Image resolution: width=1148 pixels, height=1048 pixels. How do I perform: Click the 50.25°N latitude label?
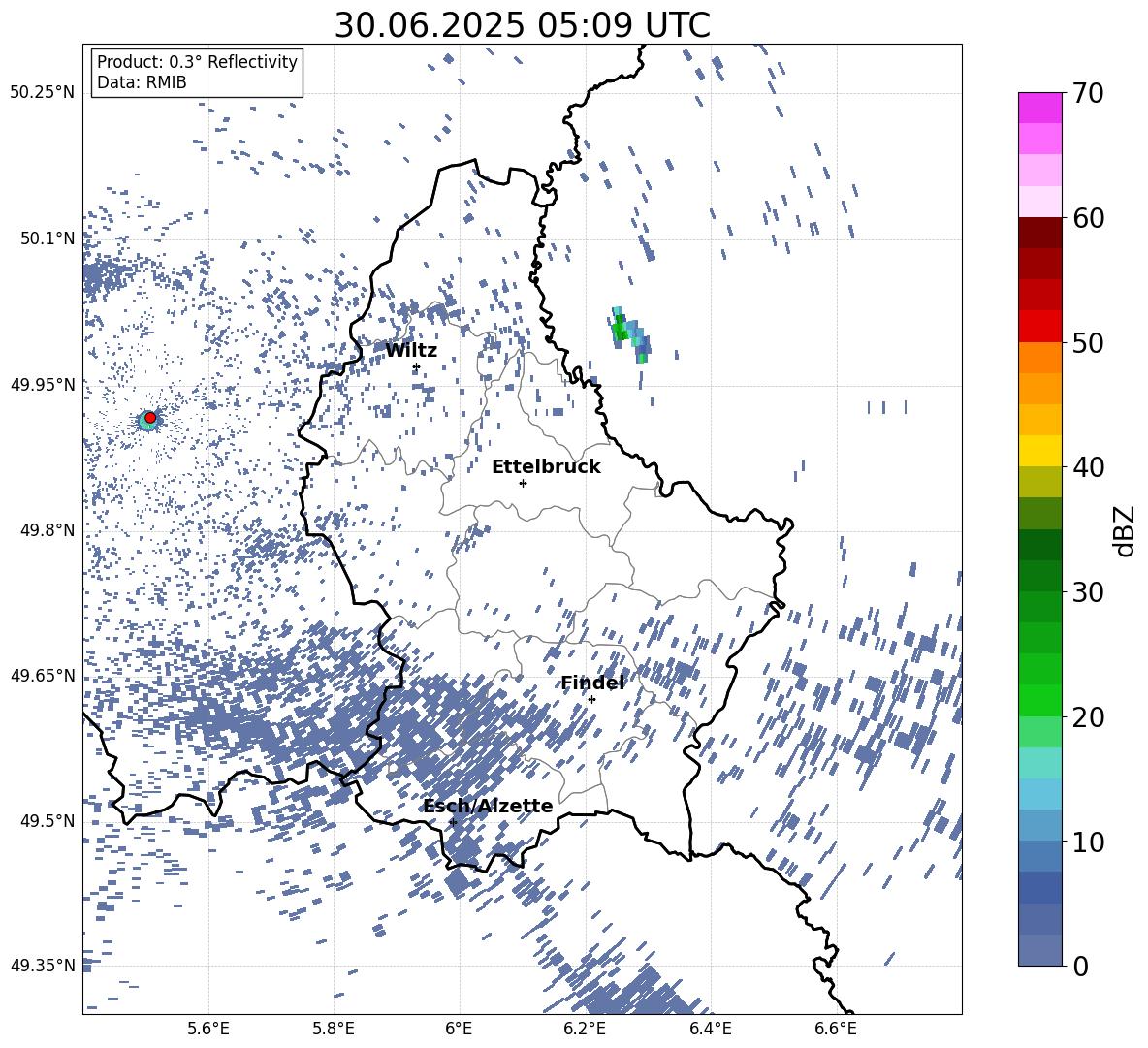(43, 93)
